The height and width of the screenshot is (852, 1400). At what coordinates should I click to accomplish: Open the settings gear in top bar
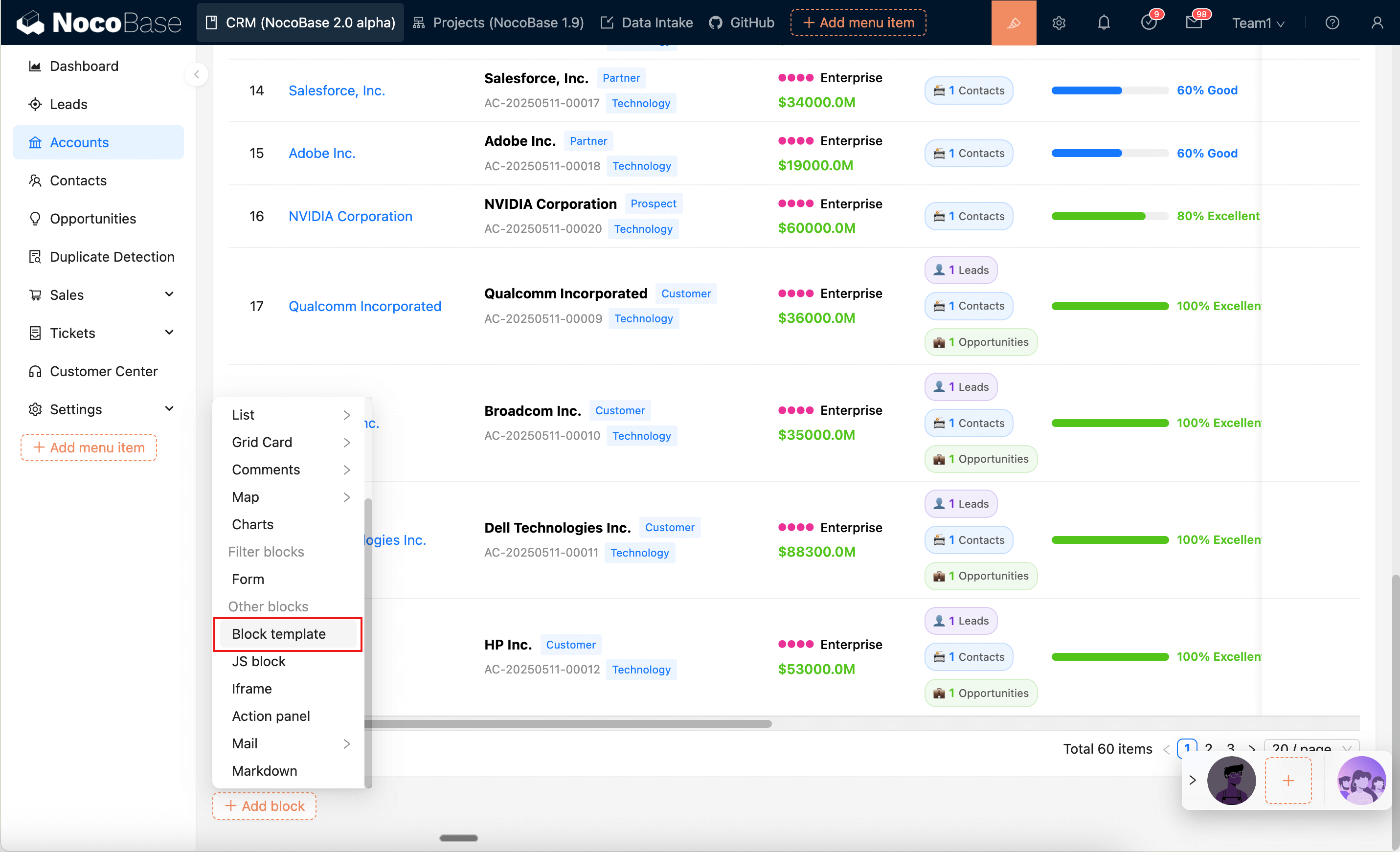[x=1059, y=22]
